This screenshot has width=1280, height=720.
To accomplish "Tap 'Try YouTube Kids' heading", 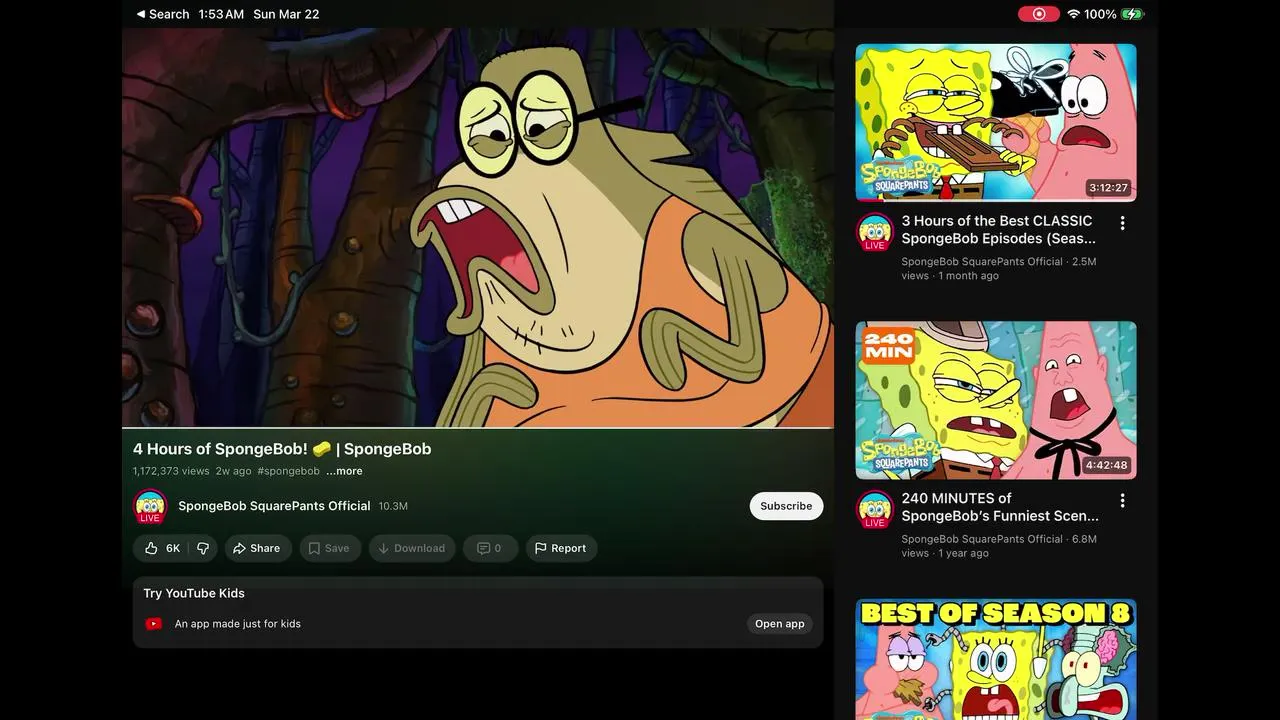I will 194,593.
